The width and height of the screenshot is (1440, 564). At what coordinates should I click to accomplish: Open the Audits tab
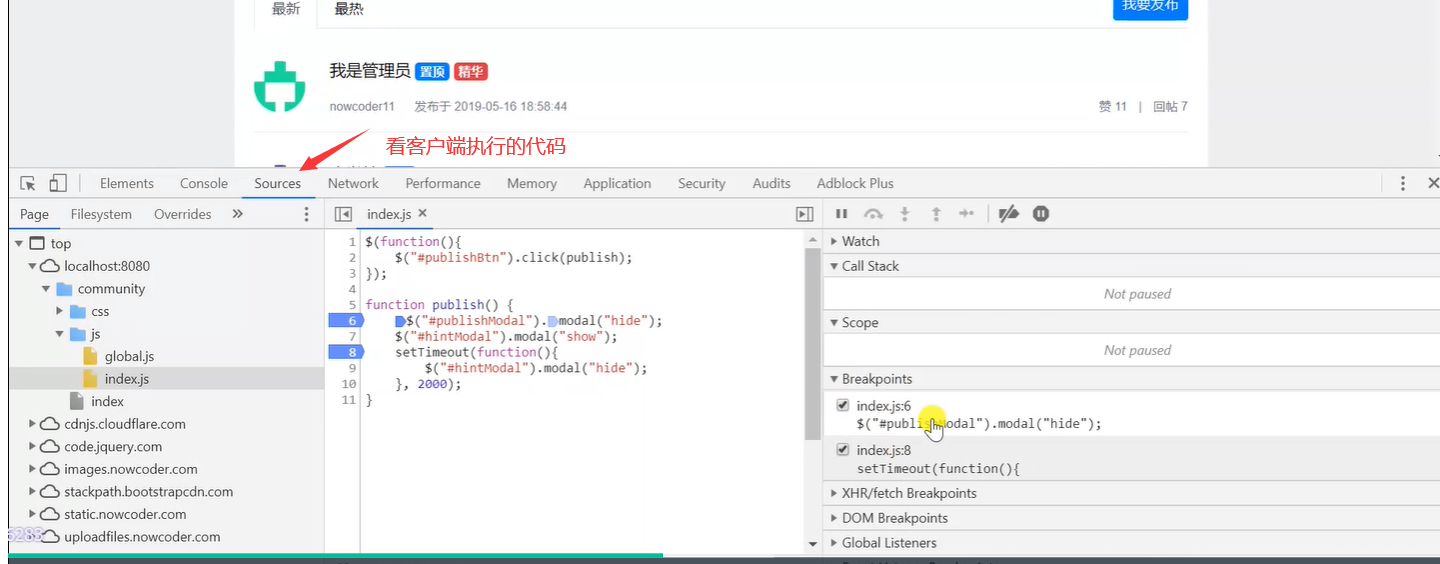tap(772, 183)
